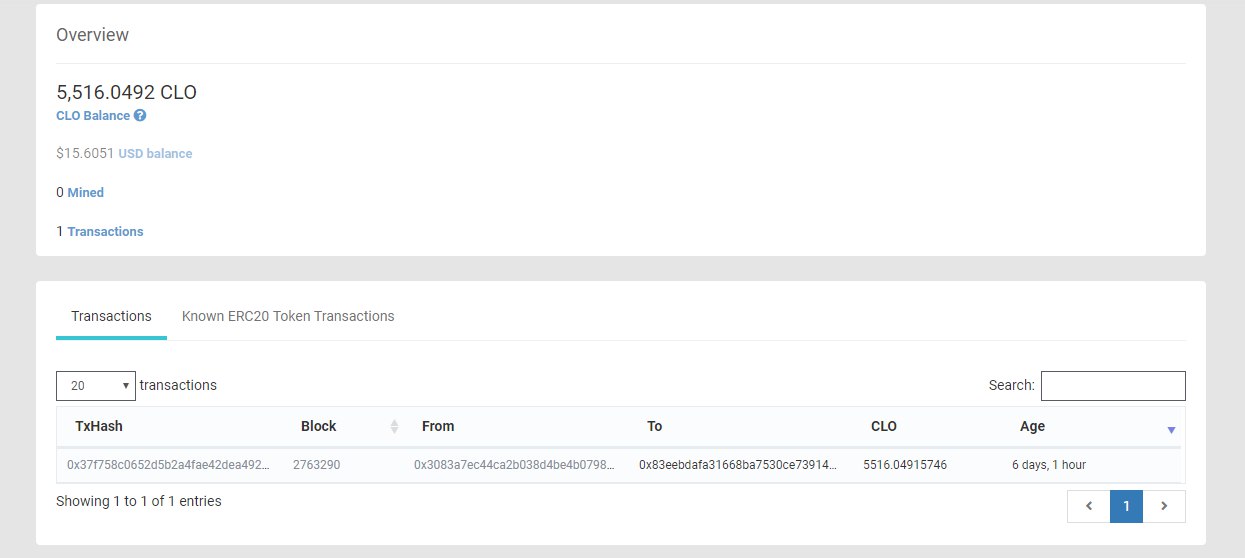Go to next page with right chevron
1245x558 pixels.
pyautogui.click(x=1164, y=506)
